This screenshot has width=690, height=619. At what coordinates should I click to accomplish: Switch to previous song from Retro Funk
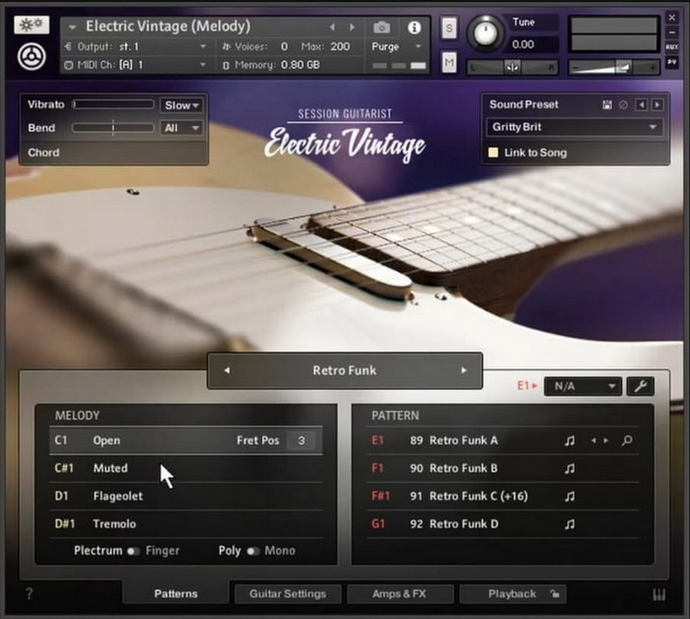coord(227,370)
